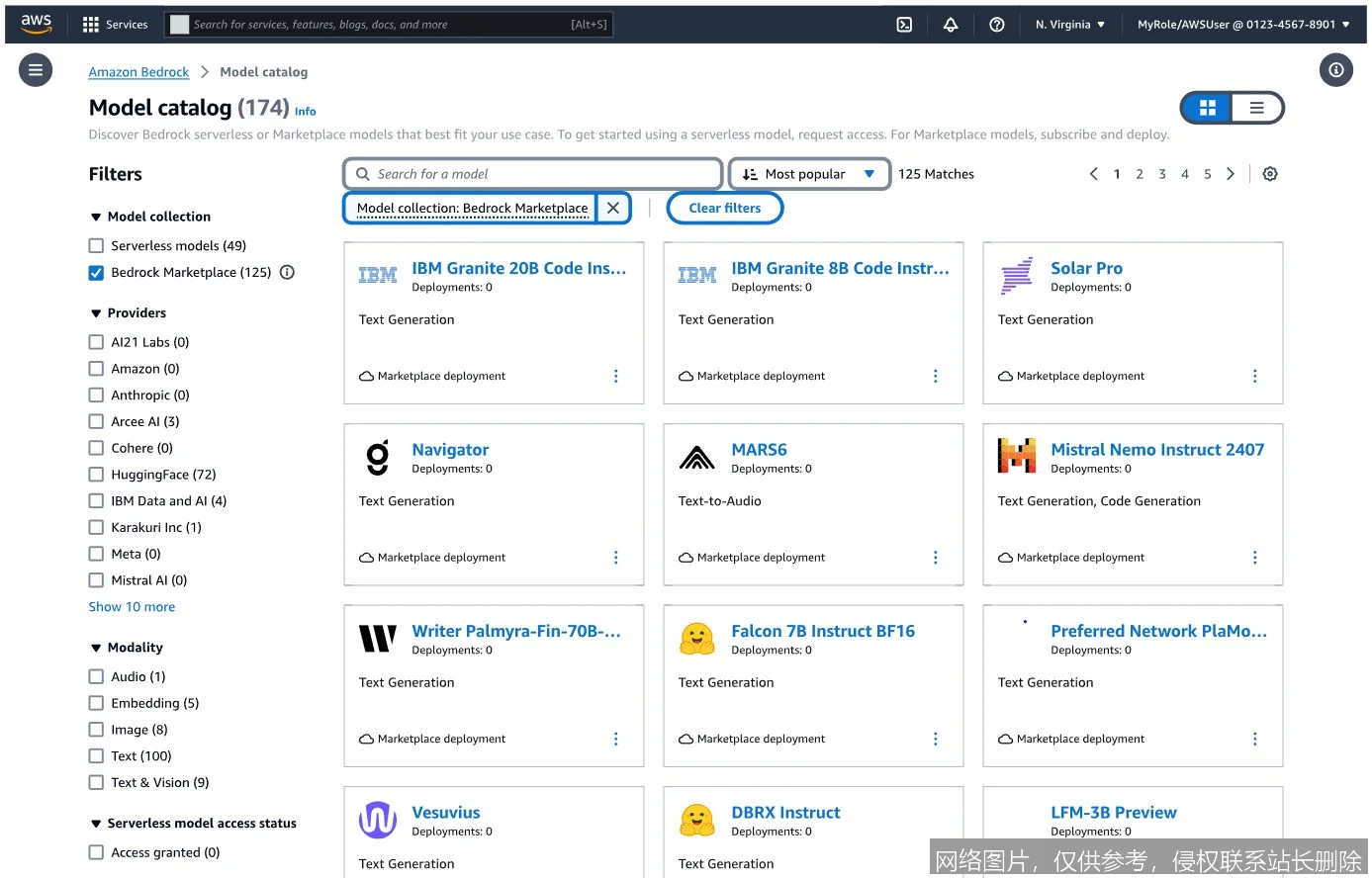This screenshot has width=1372, height=878.
Task: Show 10 more providers
Action: click(x=132, y=607)
